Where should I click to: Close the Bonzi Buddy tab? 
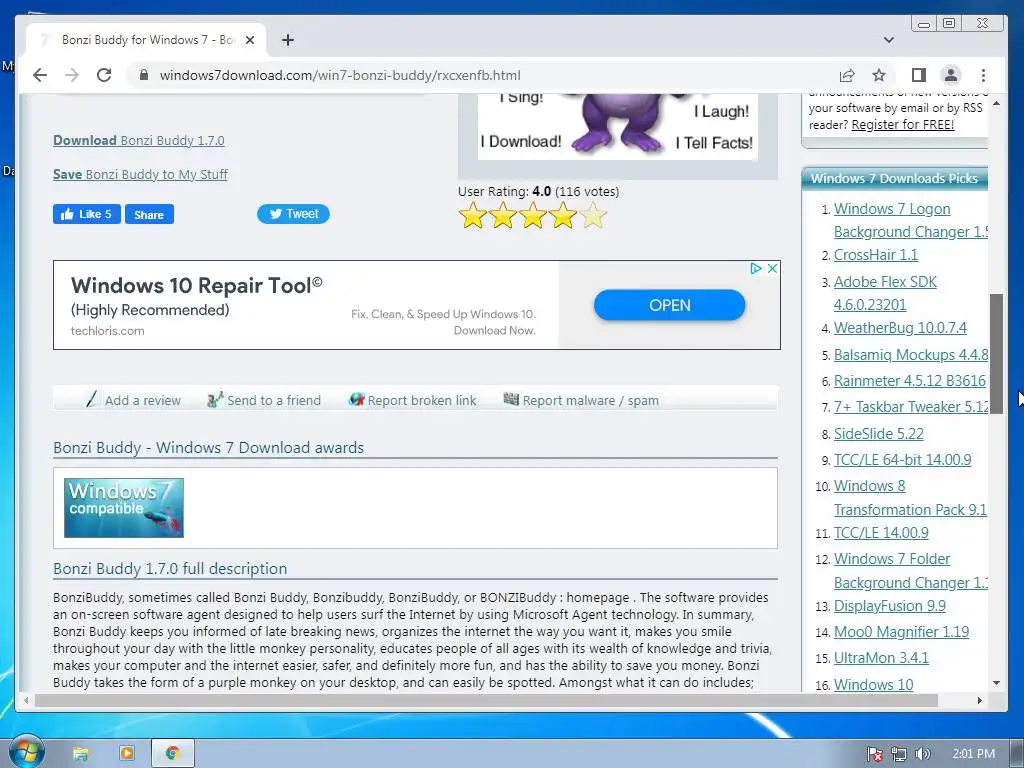coord(249,40)
